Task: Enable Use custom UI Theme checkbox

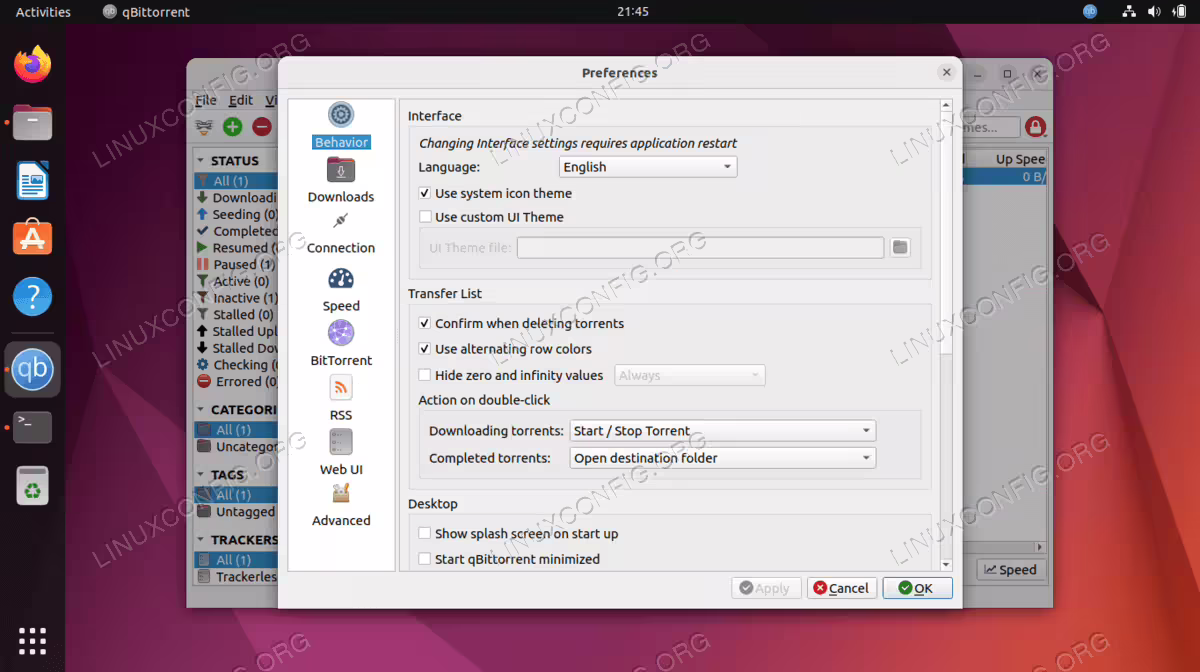Action: [425, 217]
